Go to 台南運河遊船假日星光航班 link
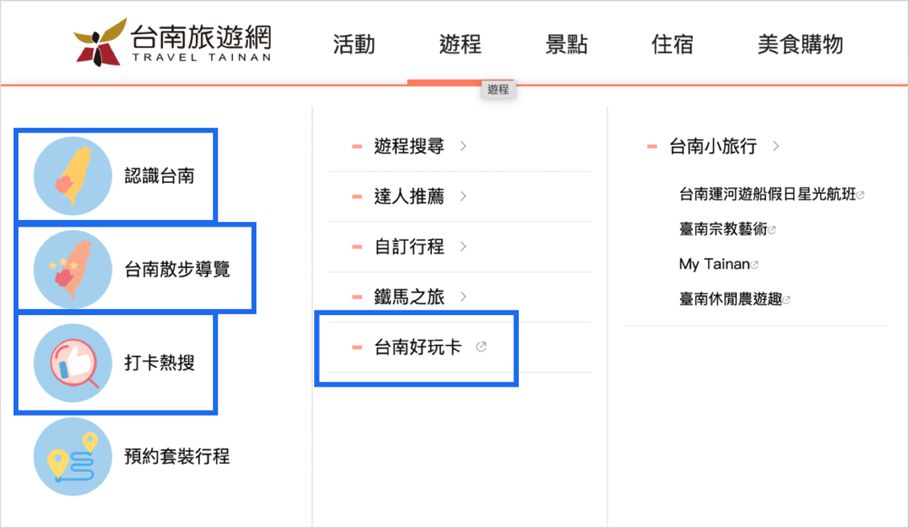Image resolution: width=909 pixels, height=528 pixels. tap(768, 194)
